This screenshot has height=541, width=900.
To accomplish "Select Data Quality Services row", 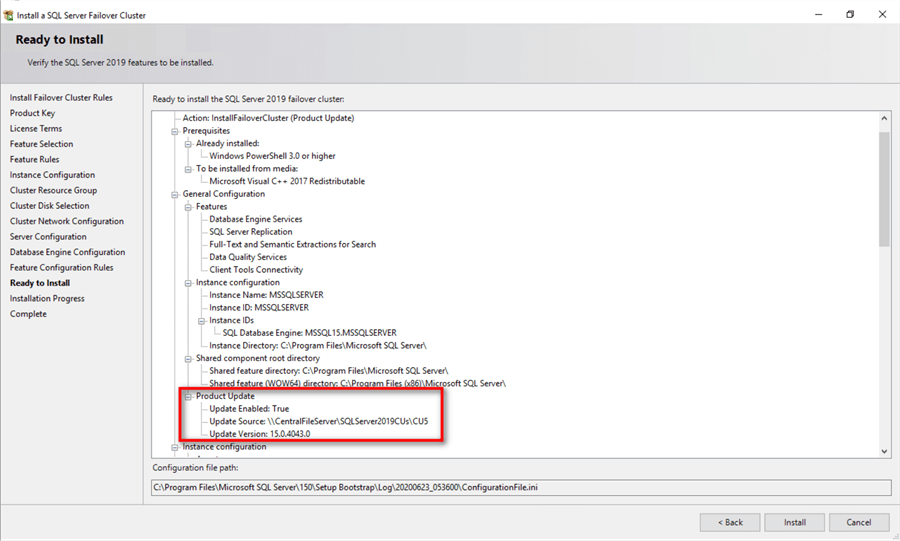I will (248, 257).
